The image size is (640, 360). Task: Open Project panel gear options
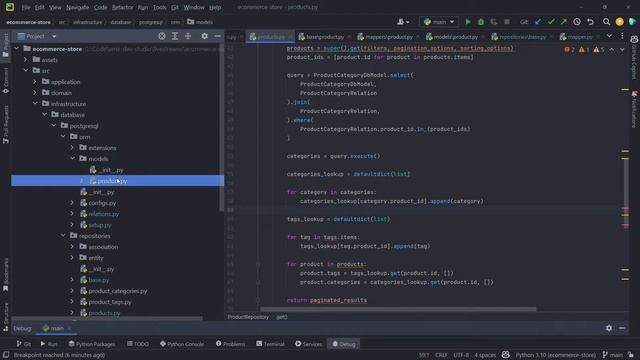(x=204, y=36)
